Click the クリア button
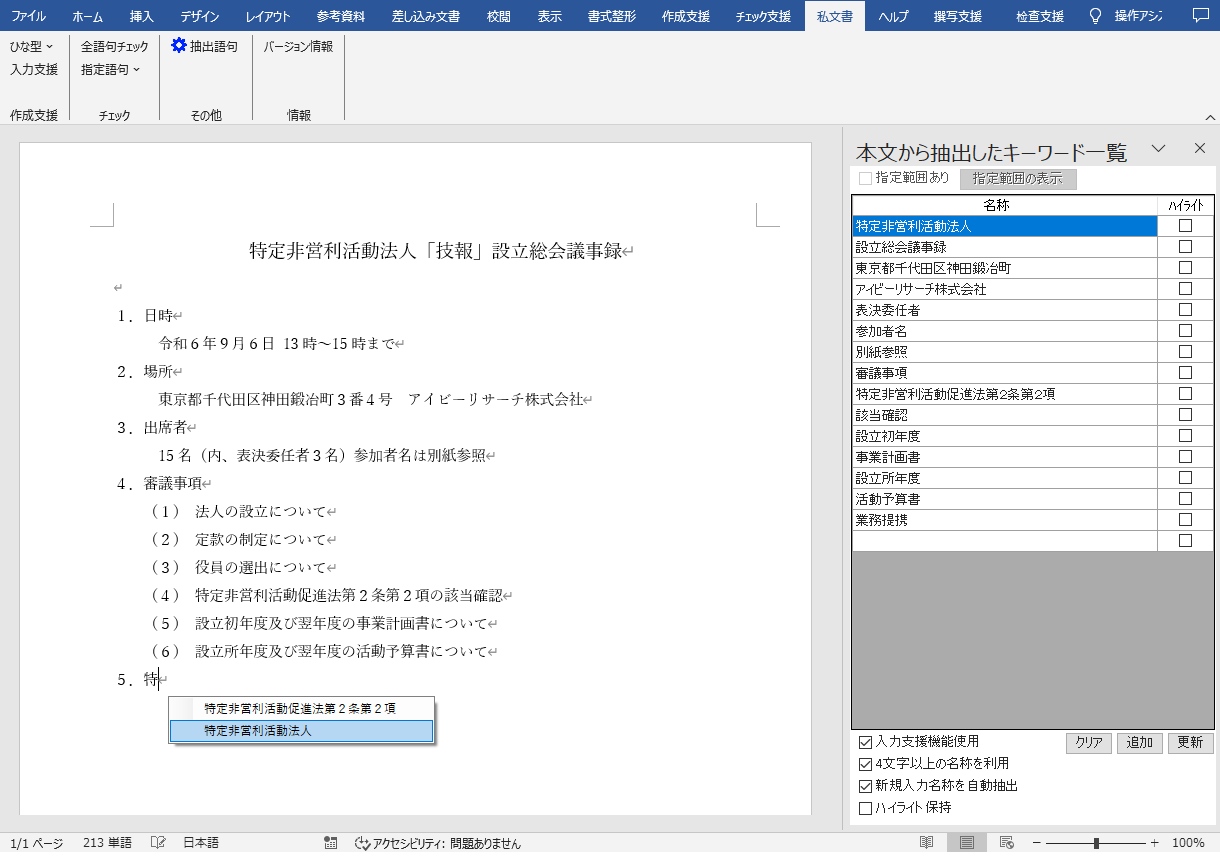Screen dimensions: 1220x864 (x=1089, y=743)
